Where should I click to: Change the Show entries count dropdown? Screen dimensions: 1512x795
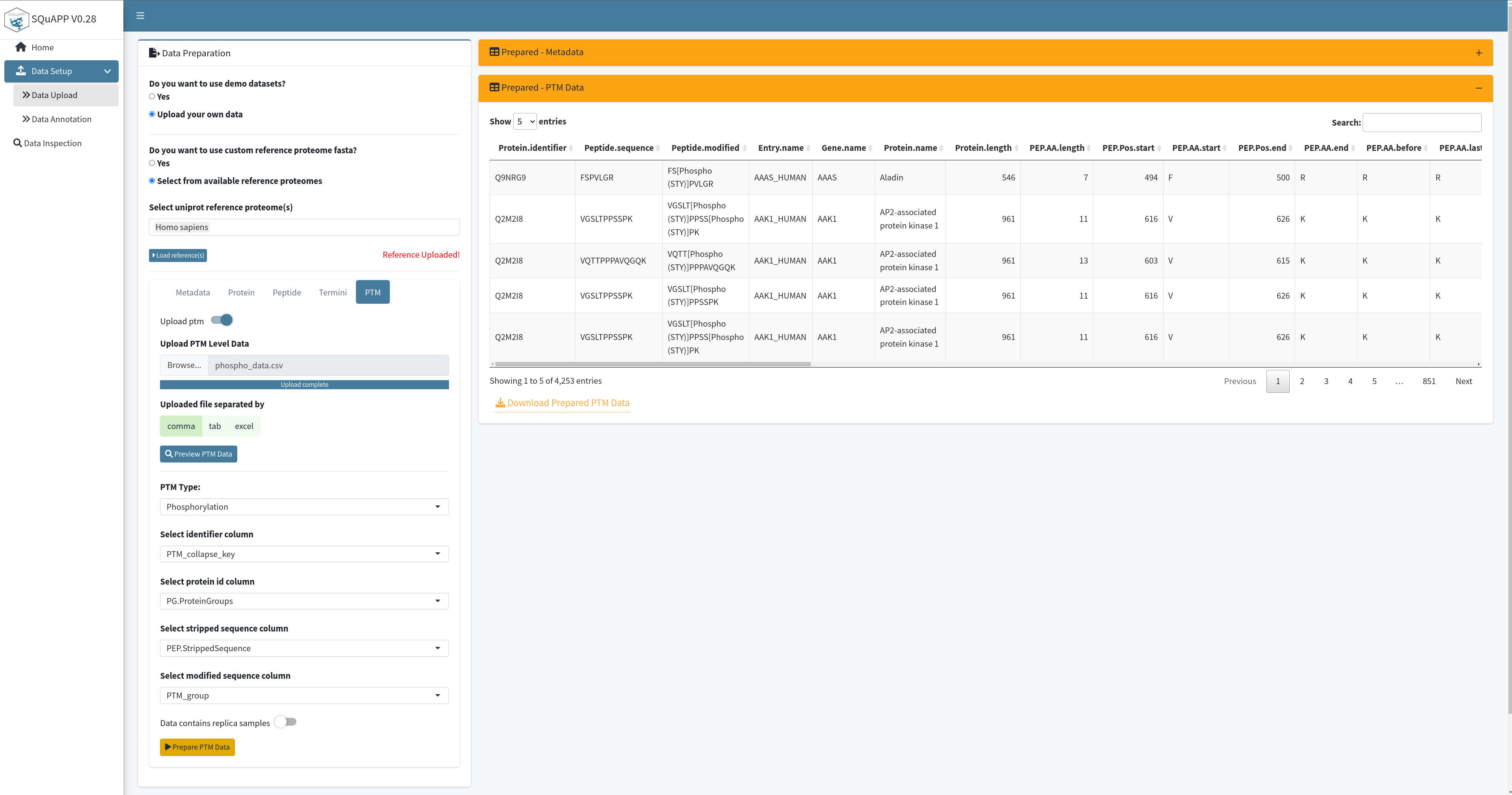[525, 121]
